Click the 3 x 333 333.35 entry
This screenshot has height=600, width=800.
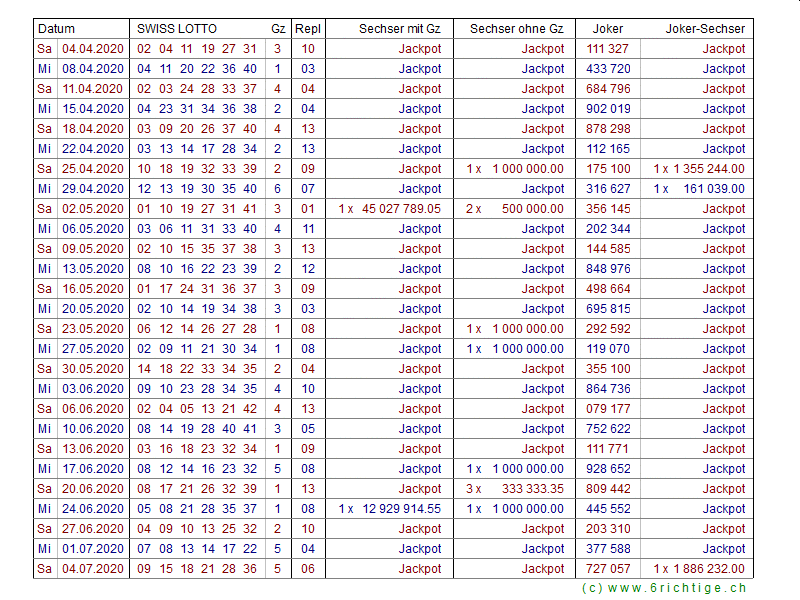click(x=516, y=489)
